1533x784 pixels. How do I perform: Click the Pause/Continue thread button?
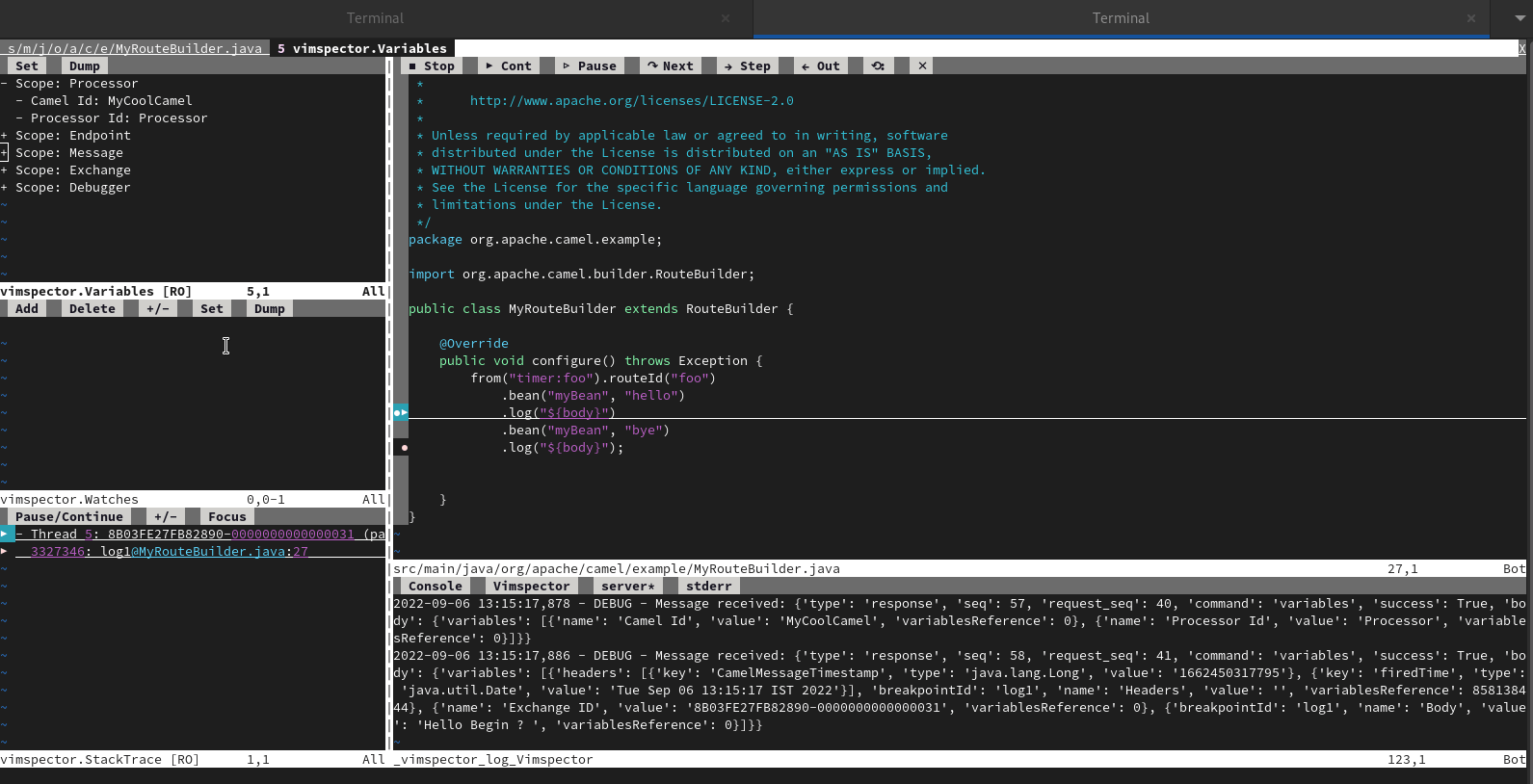(x=69, y=517)
